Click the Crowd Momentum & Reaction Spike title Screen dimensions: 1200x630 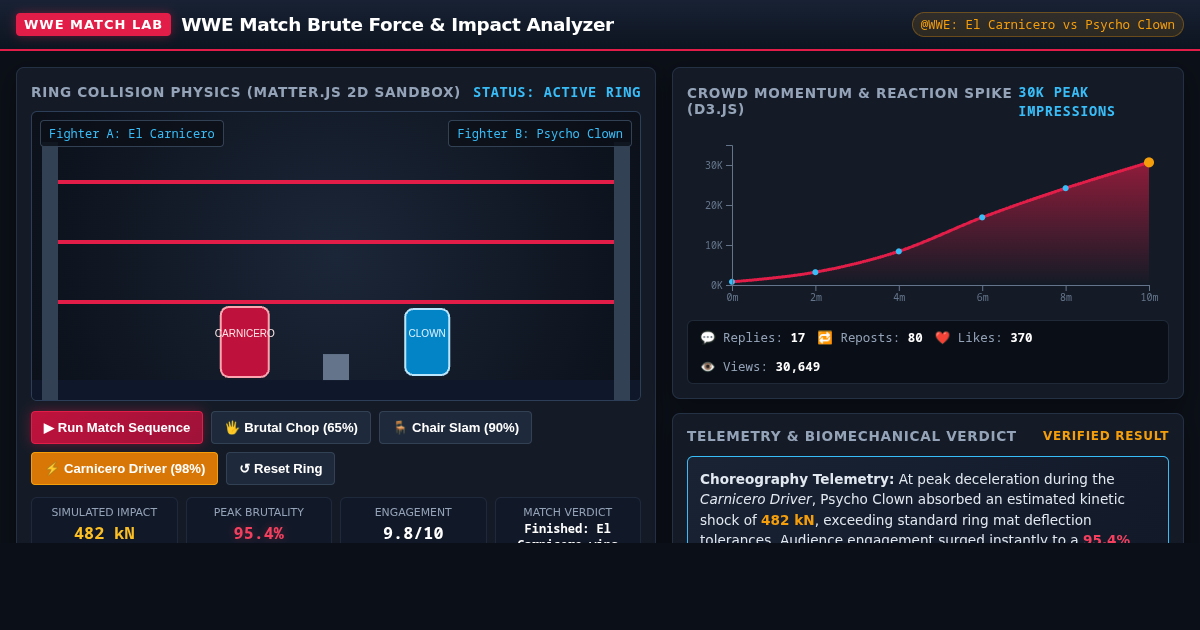pos(849,101)
